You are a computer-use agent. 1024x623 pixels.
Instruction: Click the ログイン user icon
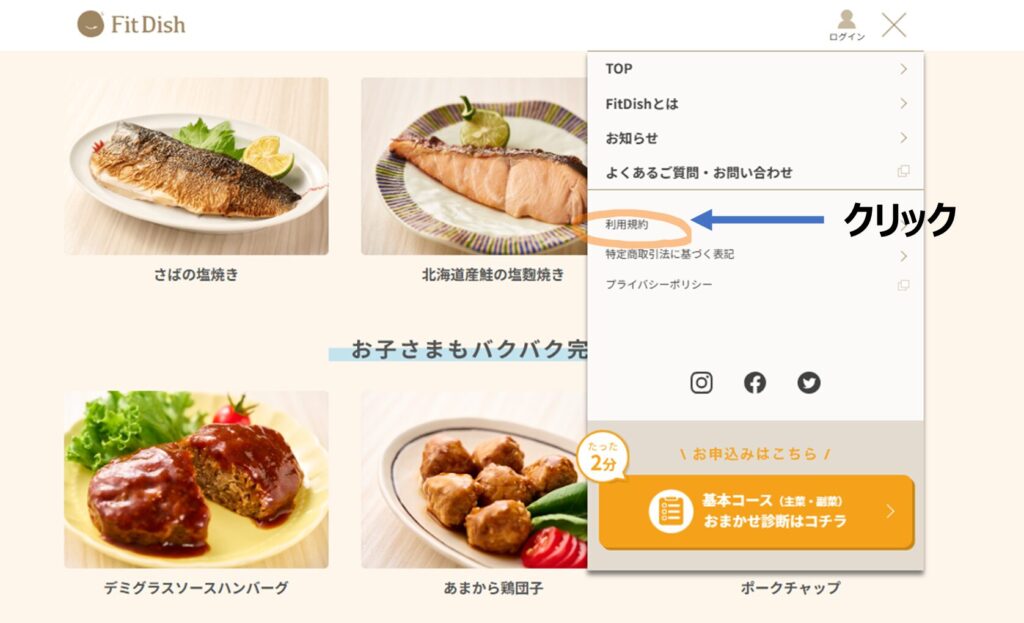pos(846,25)
